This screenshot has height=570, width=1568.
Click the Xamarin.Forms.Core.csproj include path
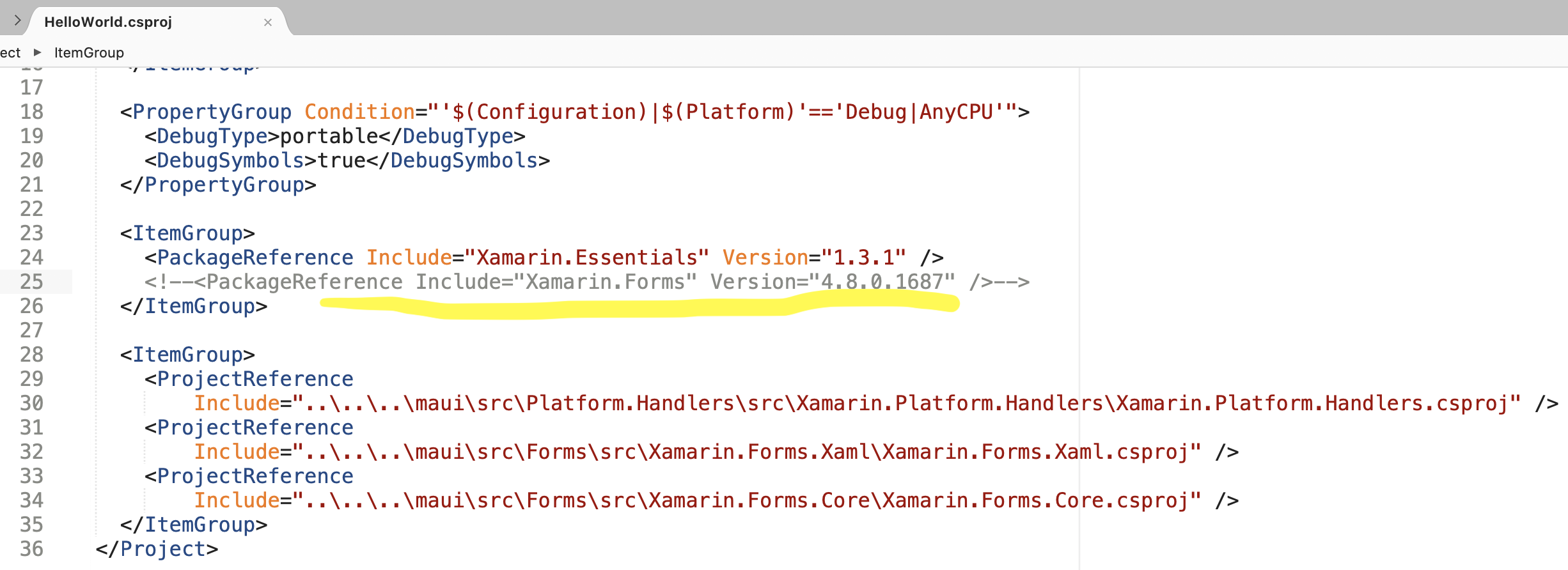(746, 500)
